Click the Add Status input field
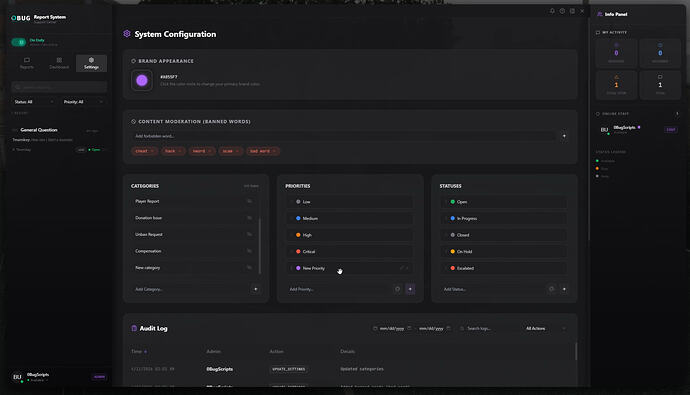Viewport: 690px width, 395px height. tap(493, 289)
